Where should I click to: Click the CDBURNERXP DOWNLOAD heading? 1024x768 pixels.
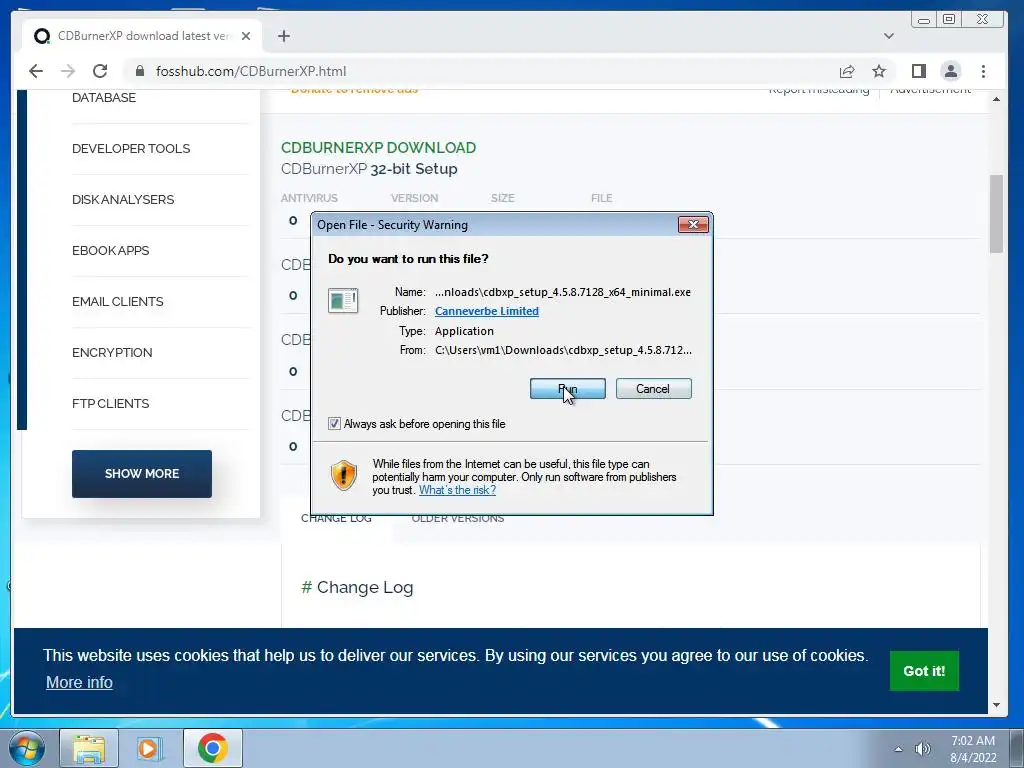pos(378,148)
